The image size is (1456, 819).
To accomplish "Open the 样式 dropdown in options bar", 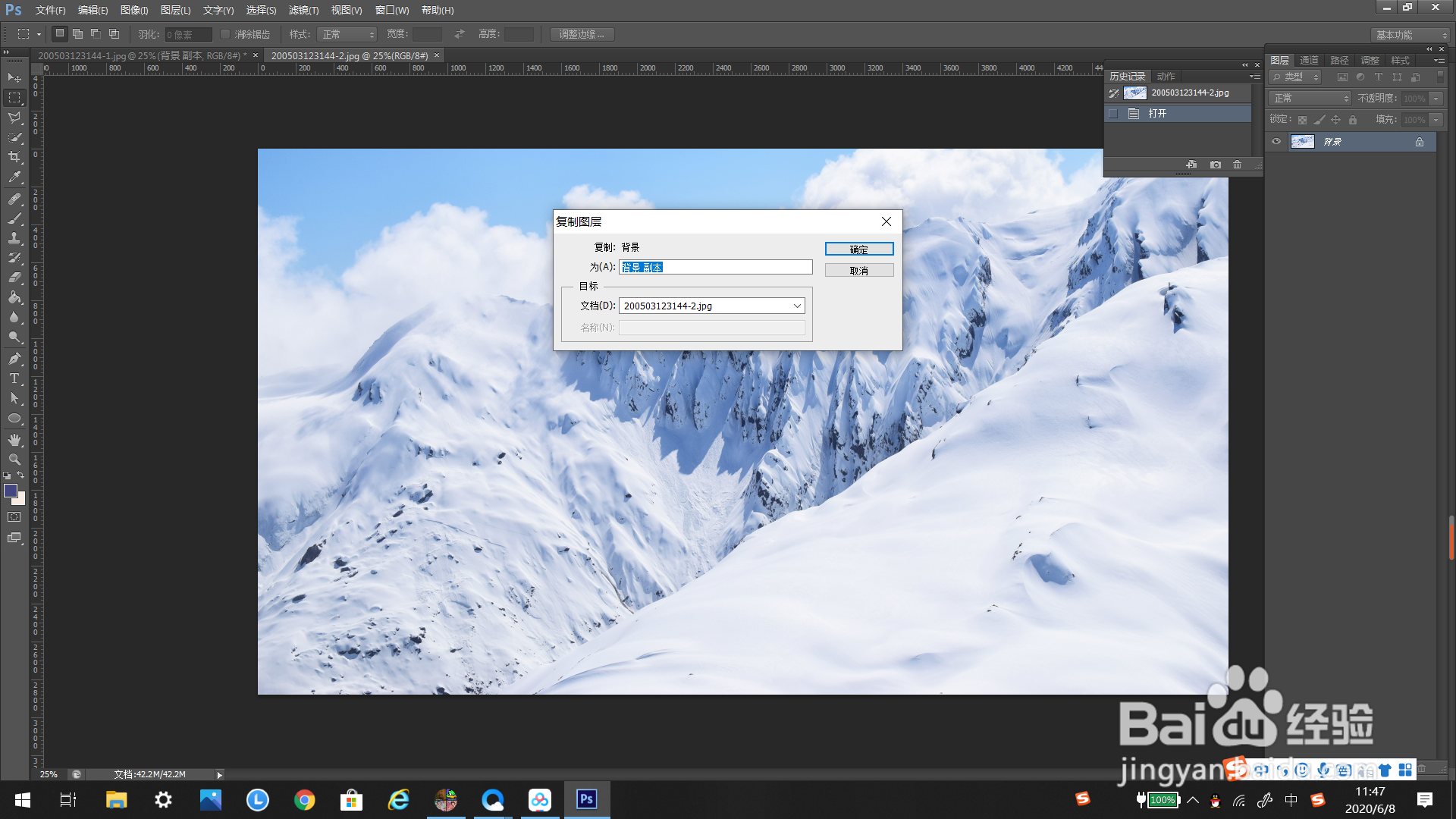I will (347, 34).
